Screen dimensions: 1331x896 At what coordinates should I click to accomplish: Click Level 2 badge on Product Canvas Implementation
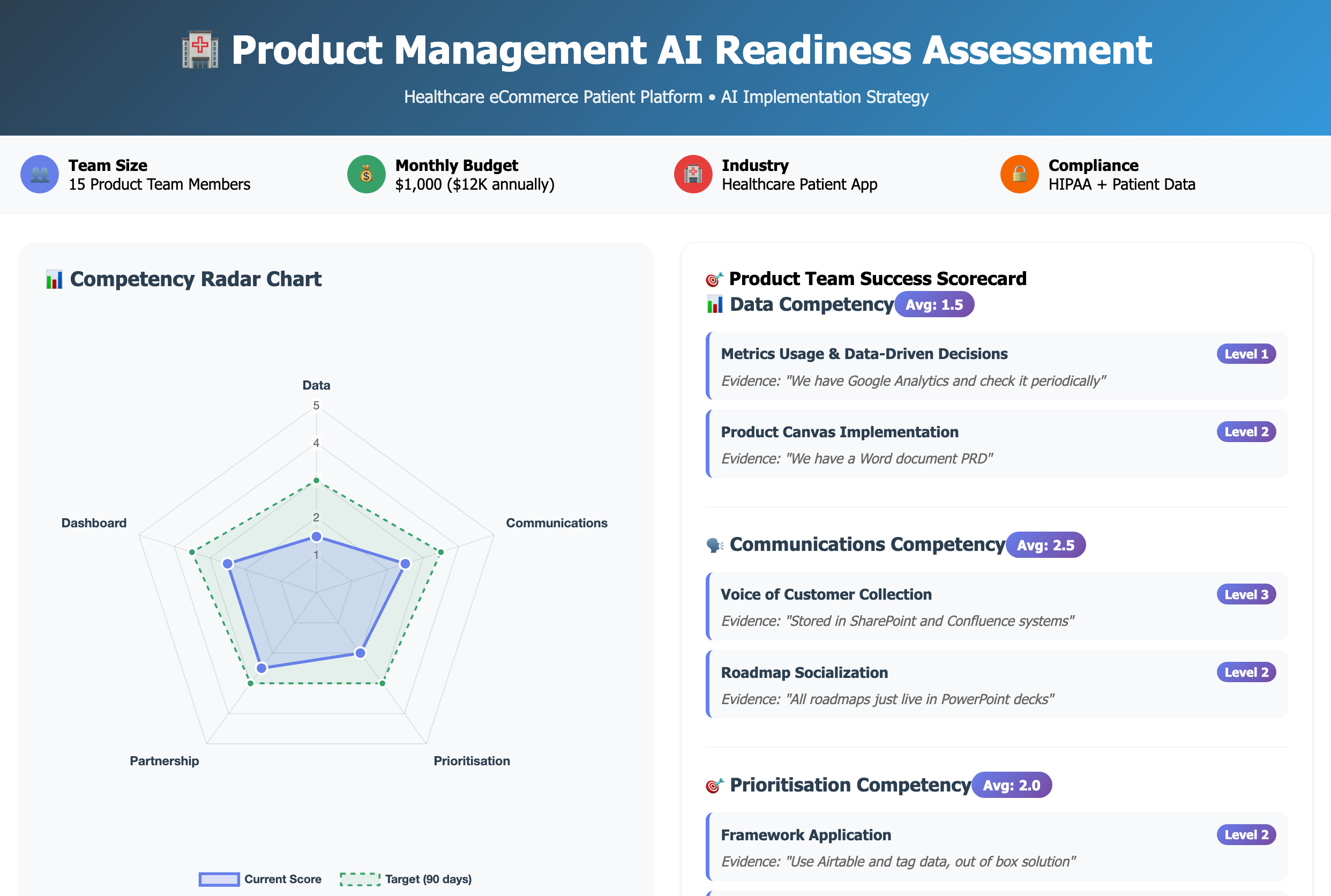point(1246,432)
